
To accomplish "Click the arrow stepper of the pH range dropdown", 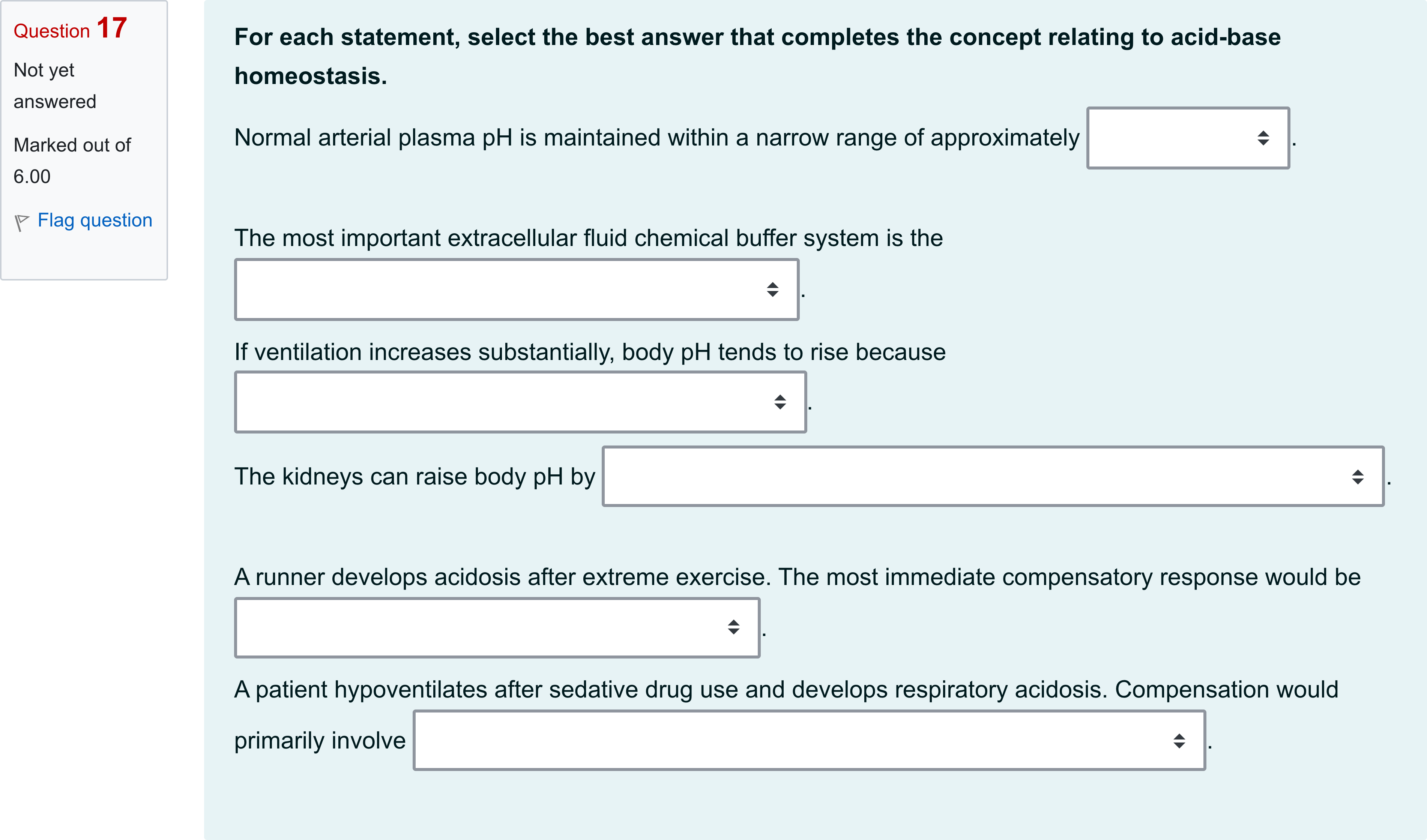I will (1263, 138).
